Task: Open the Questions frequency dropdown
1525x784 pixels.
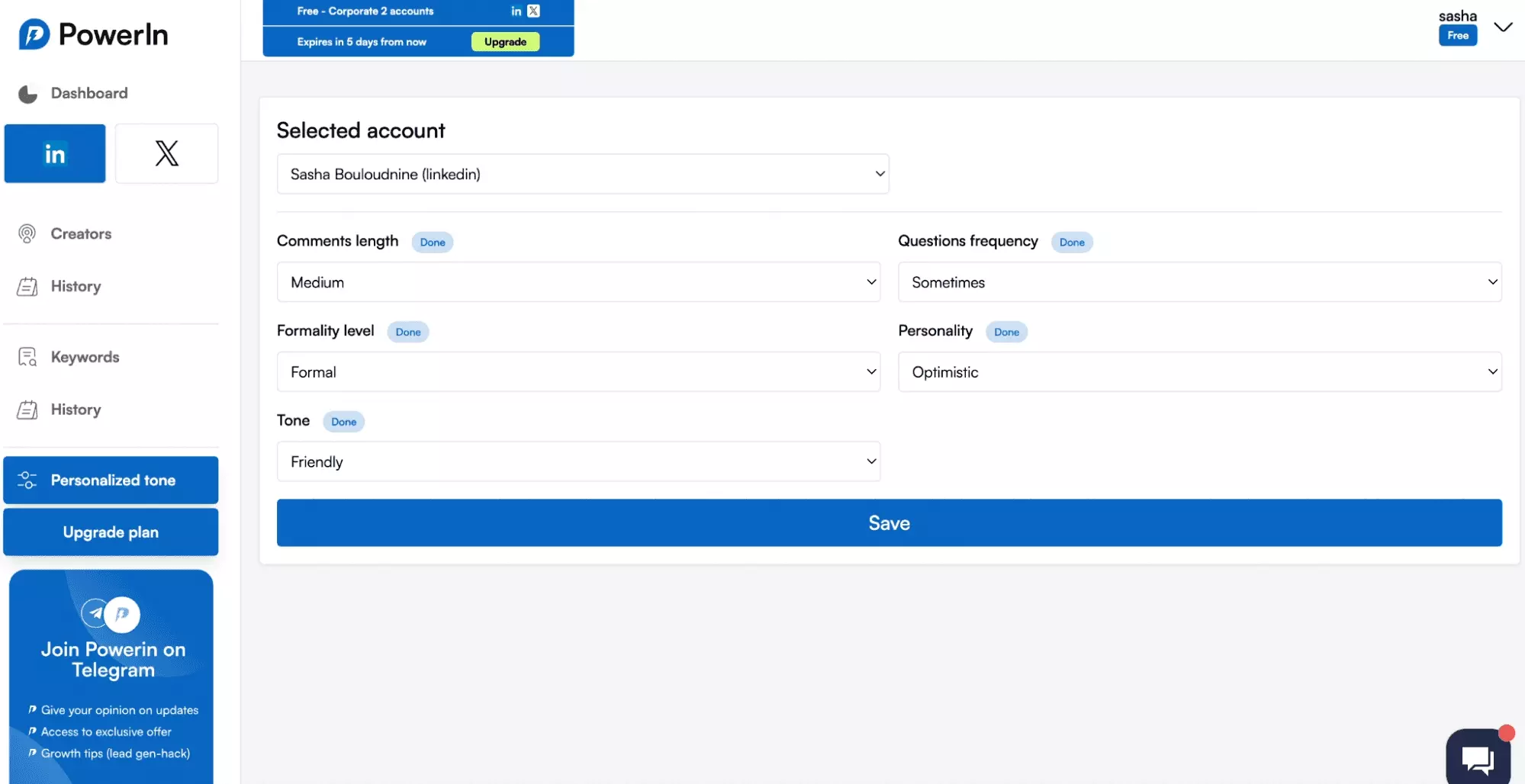Action: [x=1199, y=282]
